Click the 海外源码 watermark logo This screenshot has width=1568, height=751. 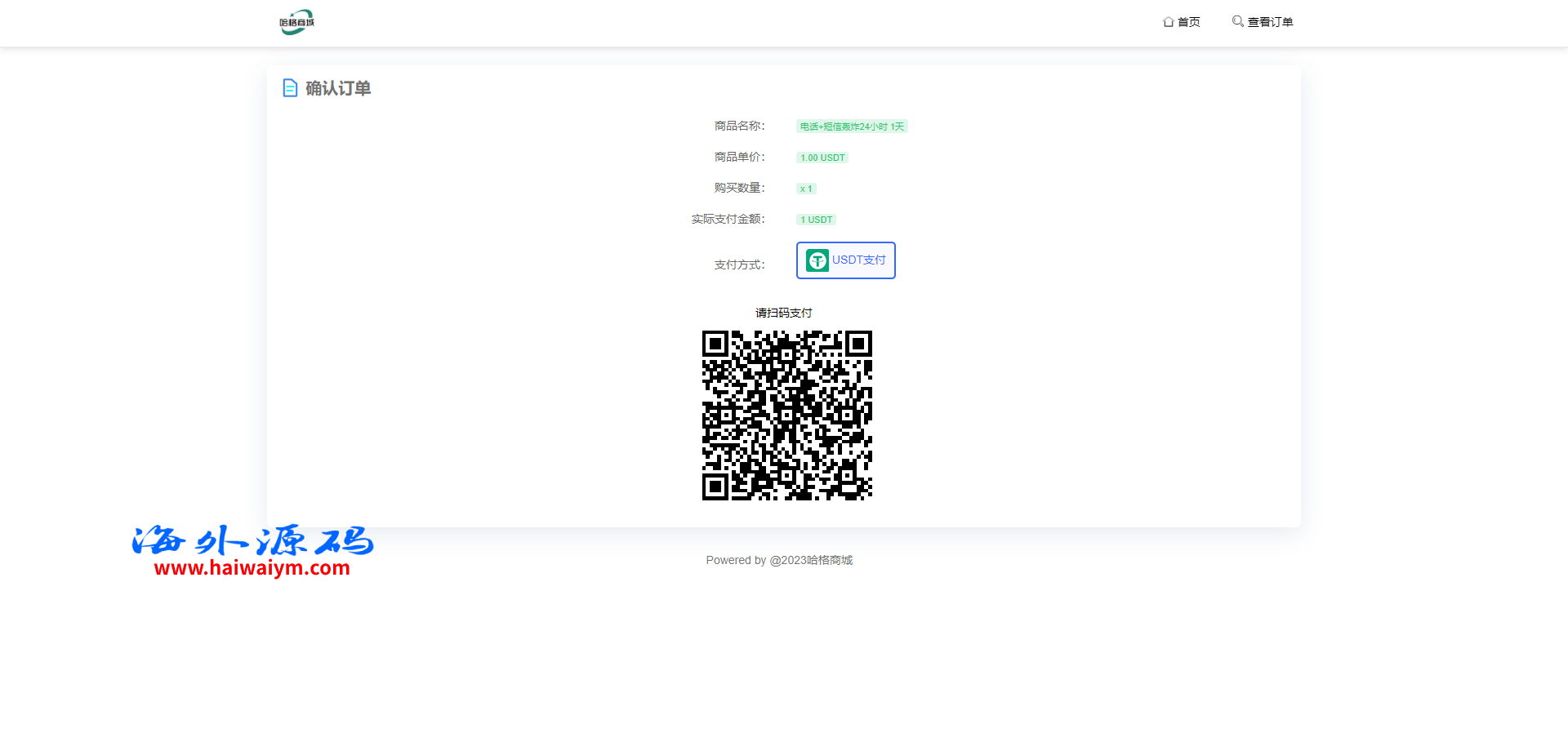tap(252, 540)
